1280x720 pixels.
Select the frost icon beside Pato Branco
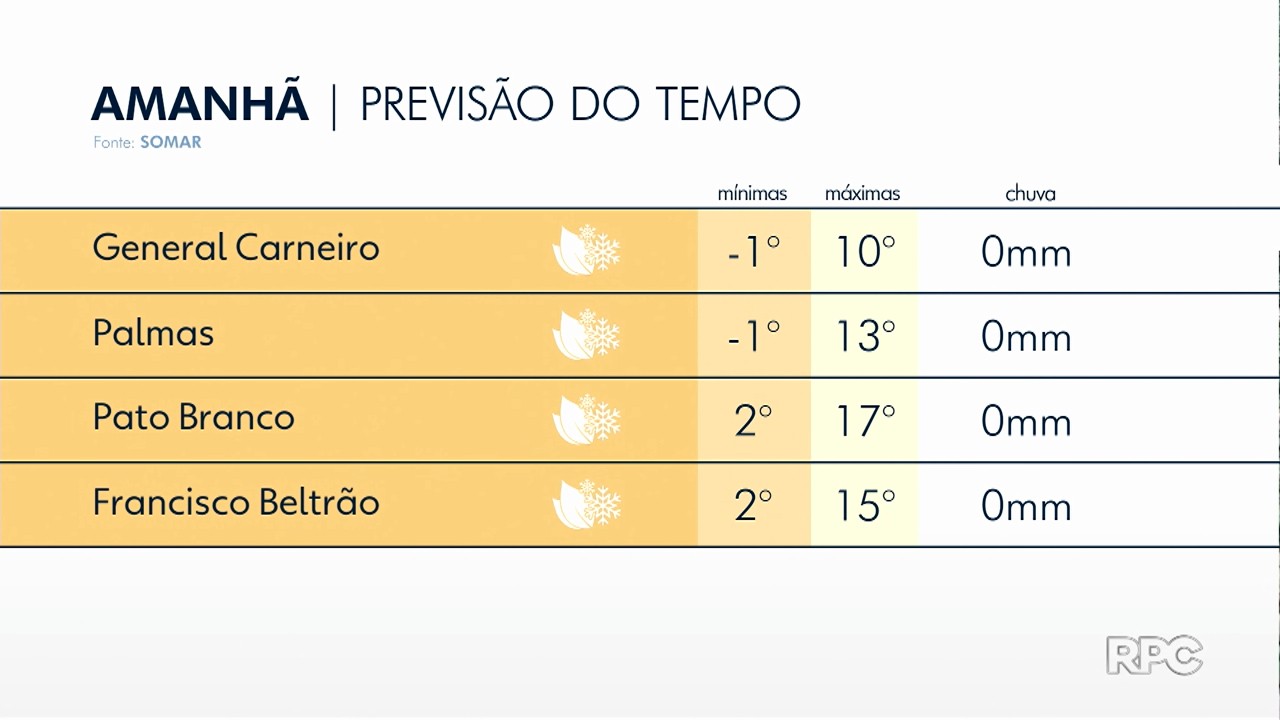[587, 419]
